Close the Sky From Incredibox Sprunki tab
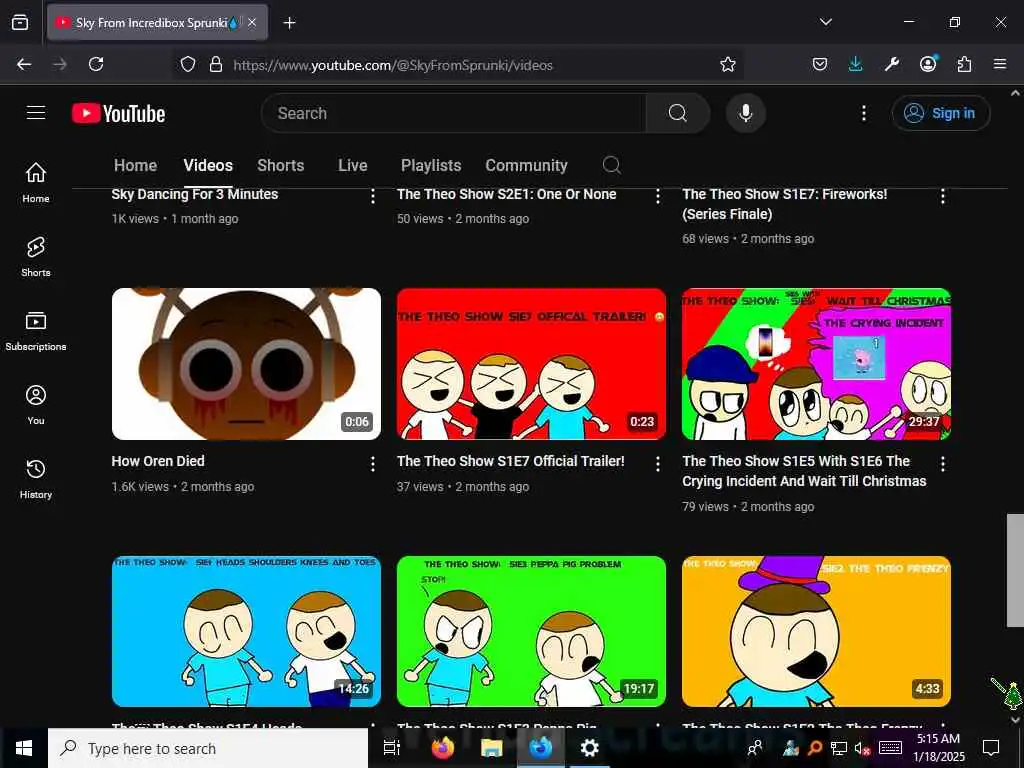The height and width of the screenshot is (768, 1024). click(x=252, y=23)
